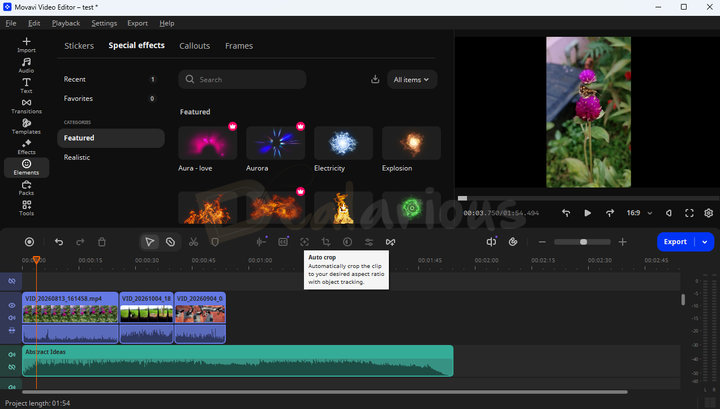
Task: Zoom in the timeline with the plus button
Action: coord(623,242)
